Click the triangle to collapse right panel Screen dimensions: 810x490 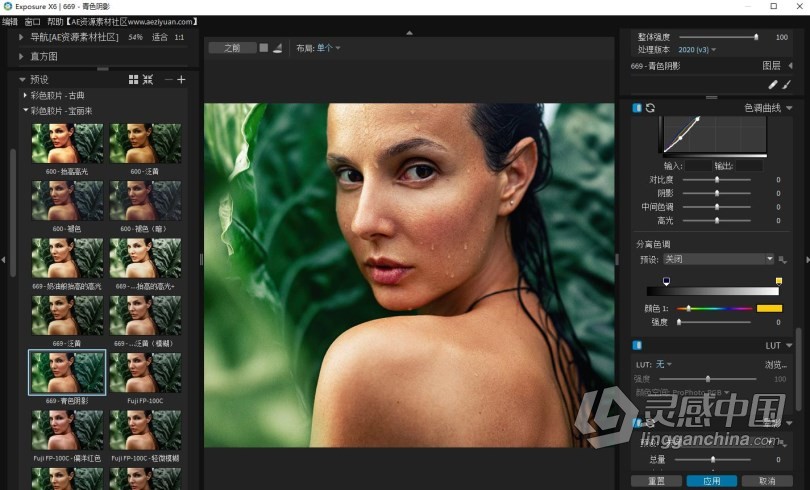click(807, 260)
